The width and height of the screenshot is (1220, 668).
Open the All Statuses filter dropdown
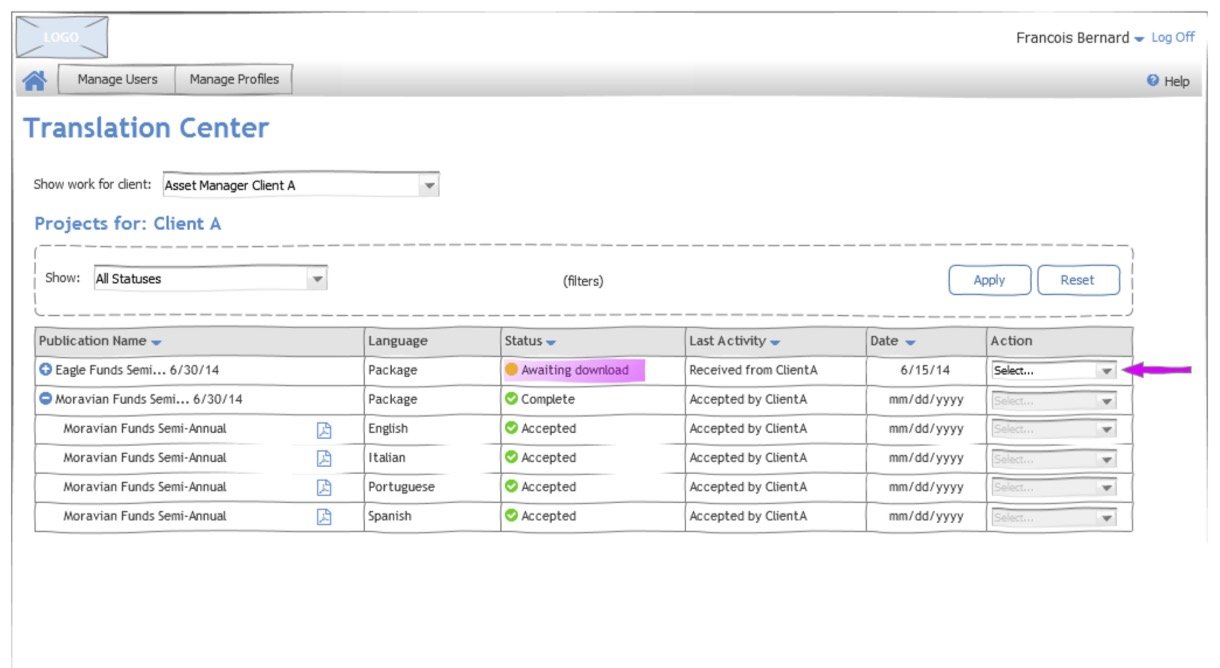210,279
